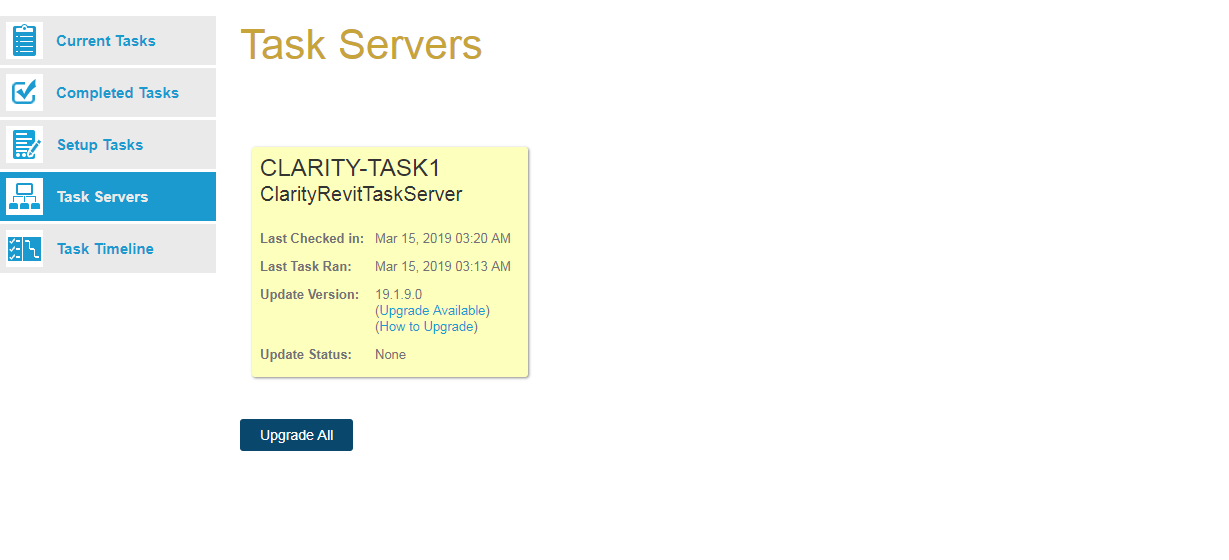Screen dimensions: 1229x560
Task: Follow the How to Upgrade link
Action: click(x=426, y=327)
